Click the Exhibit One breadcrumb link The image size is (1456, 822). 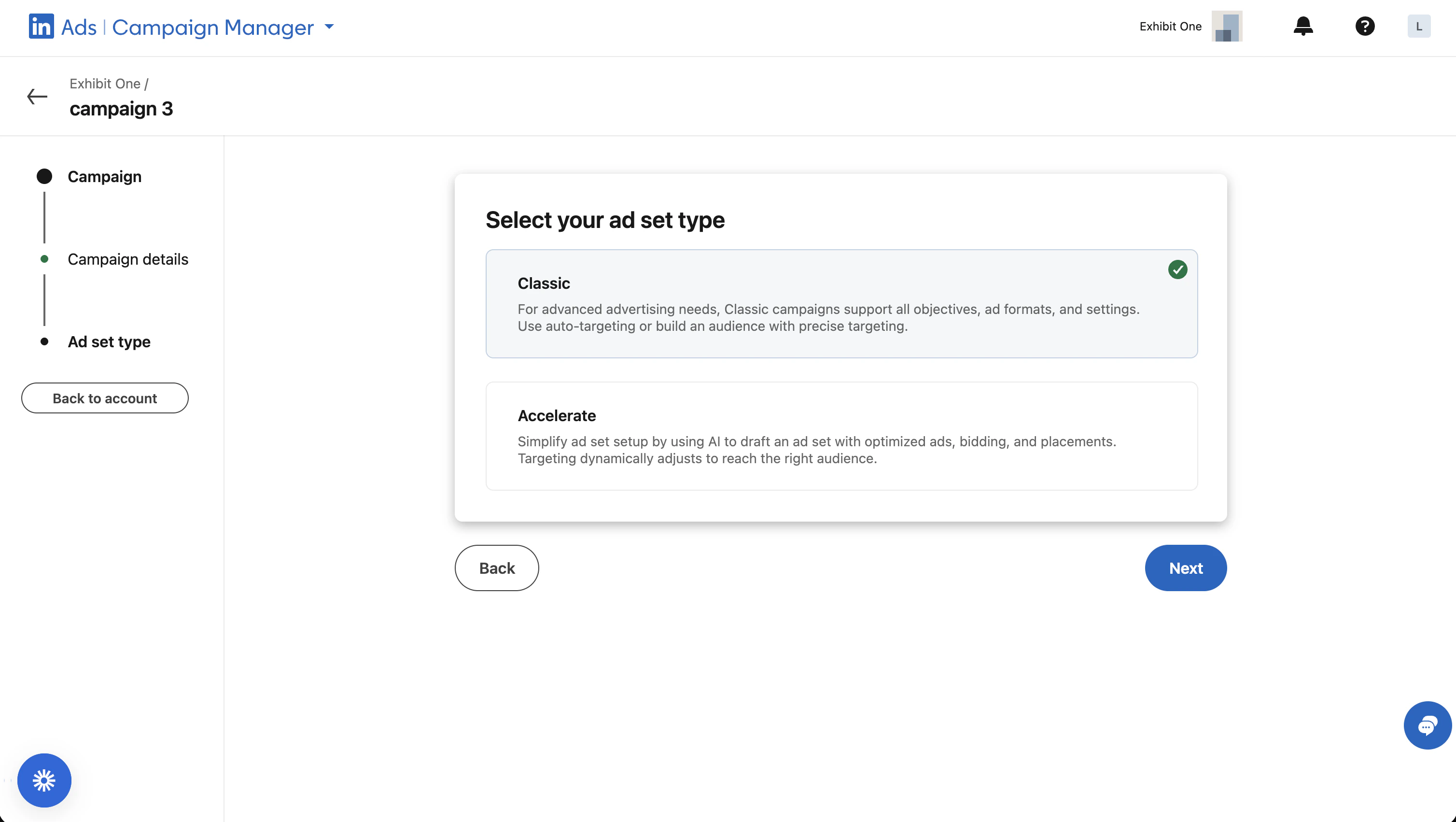click(x=105, y=84)
